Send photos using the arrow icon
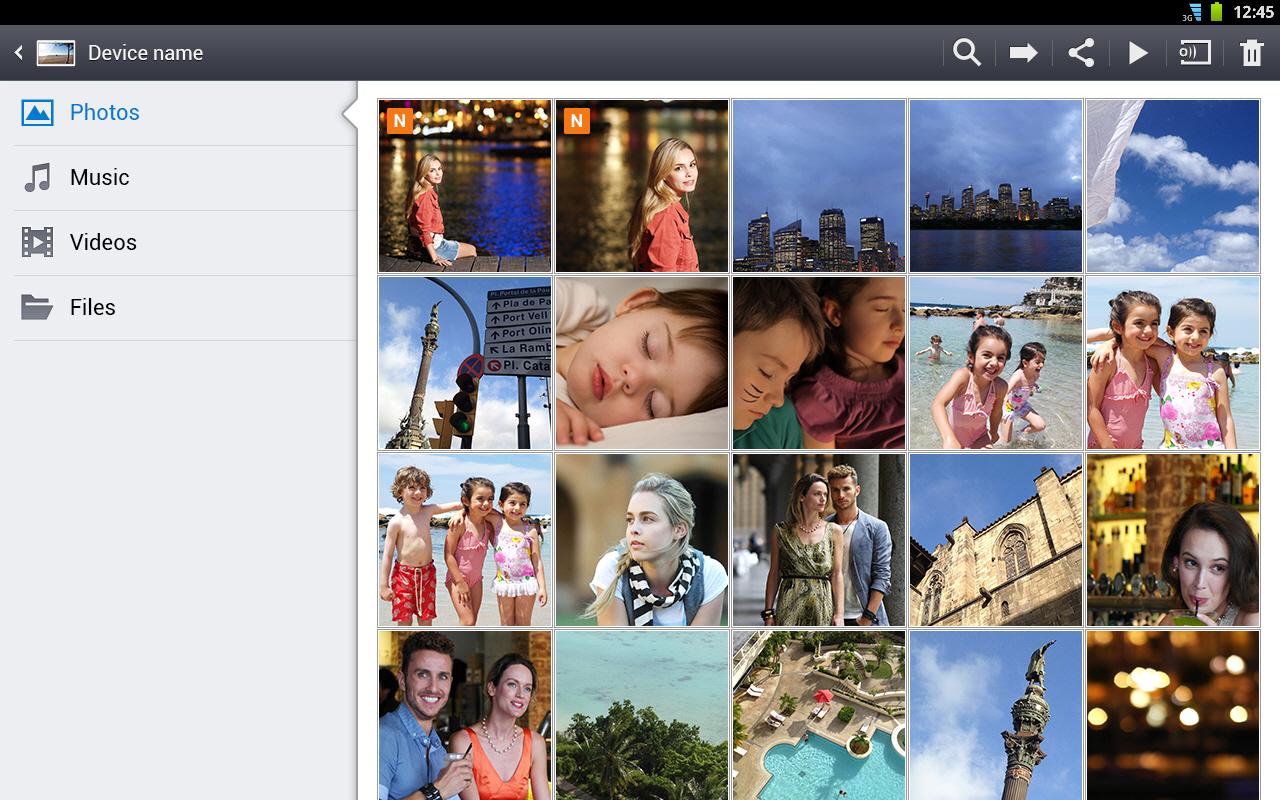Screen dimensions: 1280x800 tap(1023, 52)
